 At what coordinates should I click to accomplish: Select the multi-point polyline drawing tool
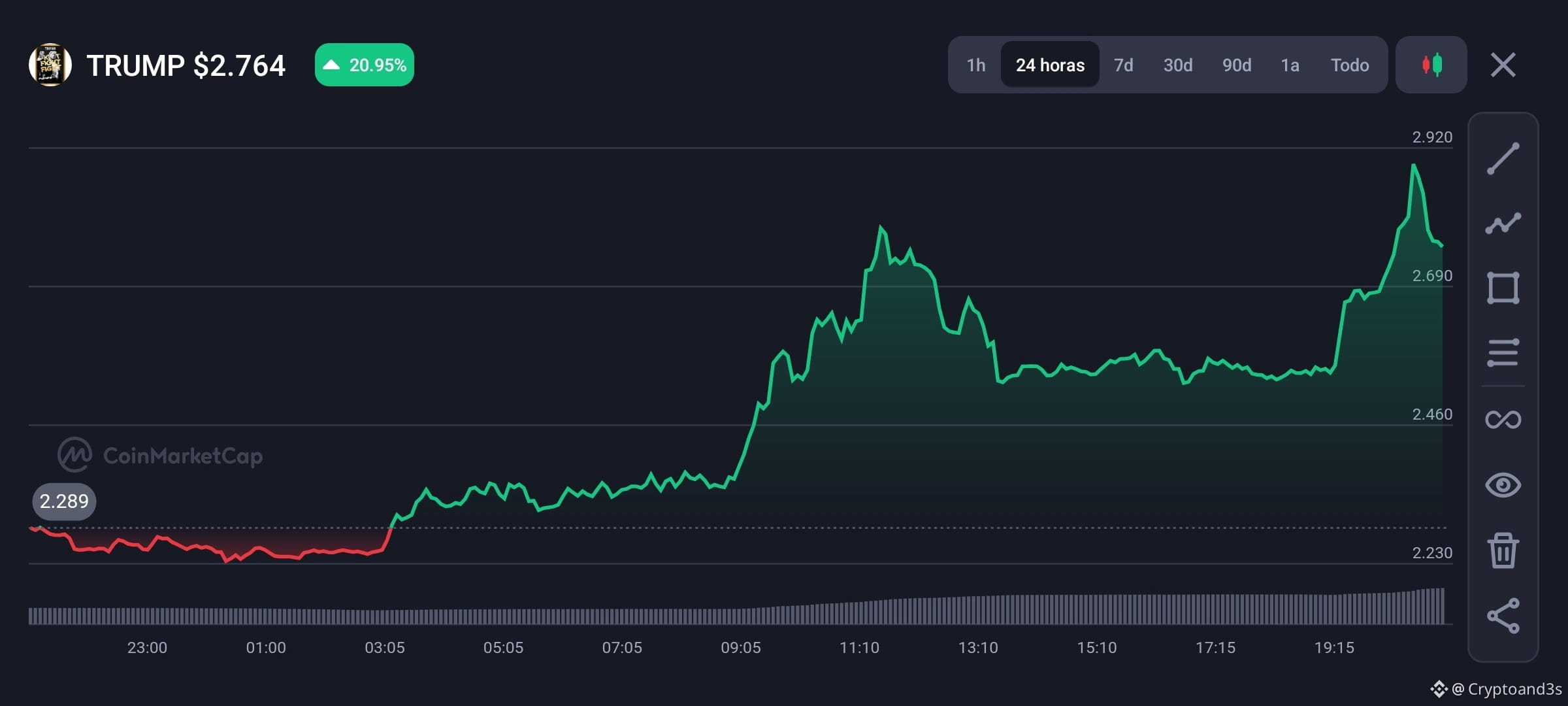click(x=1503, y=224)
